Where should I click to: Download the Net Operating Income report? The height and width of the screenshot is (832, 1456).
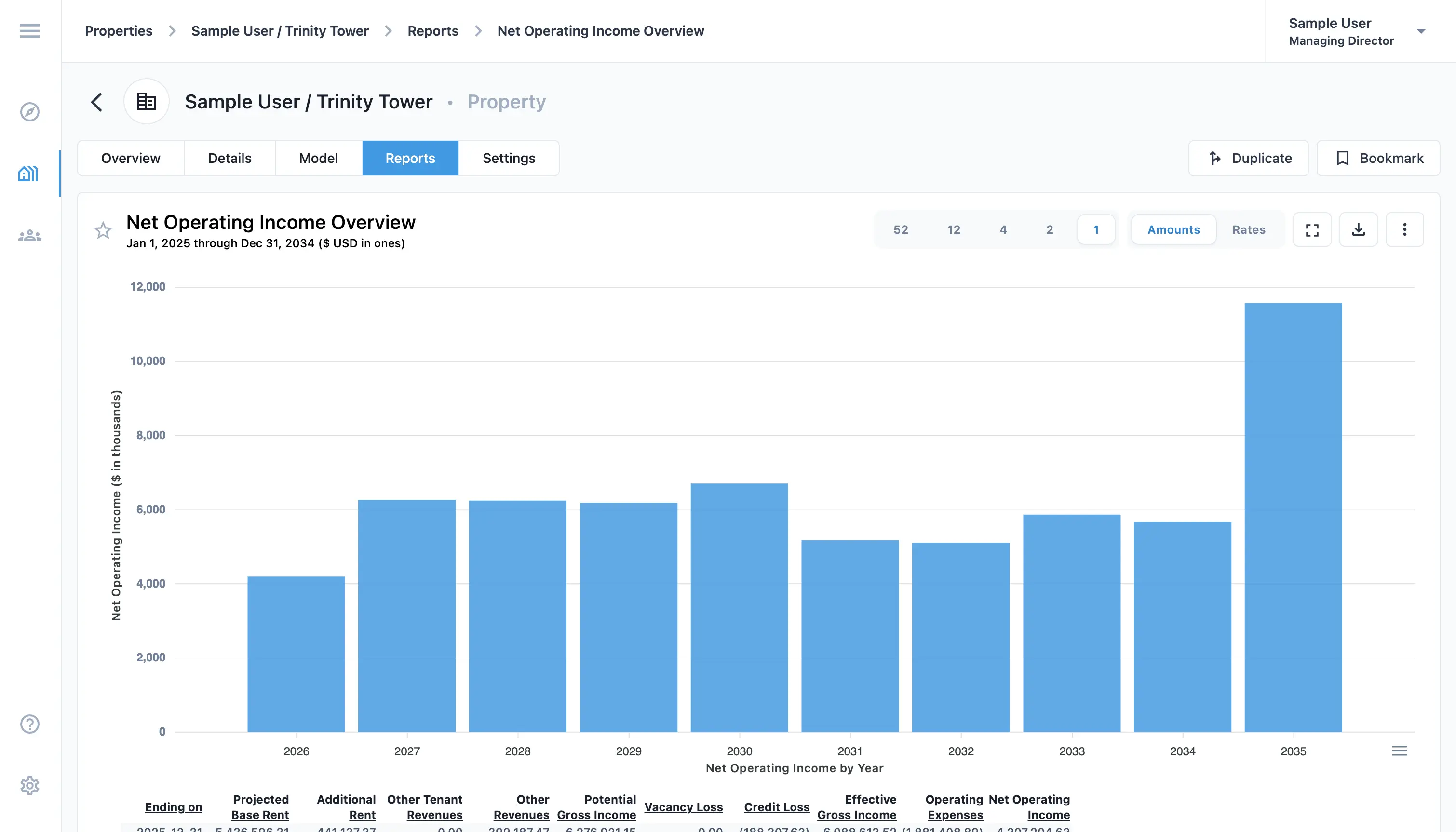(x=1358, y=230)
